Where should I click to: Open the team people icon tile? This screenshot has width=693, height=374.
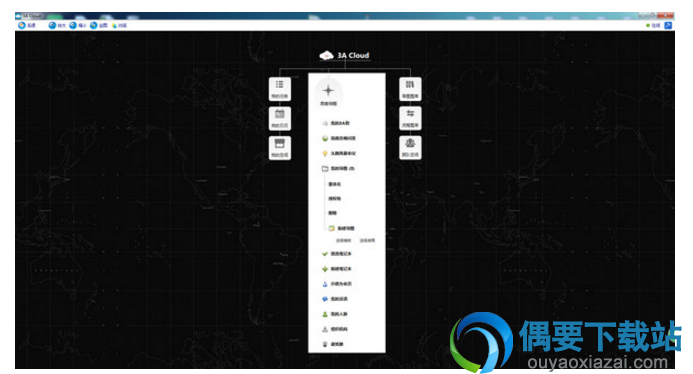[410, 147]
